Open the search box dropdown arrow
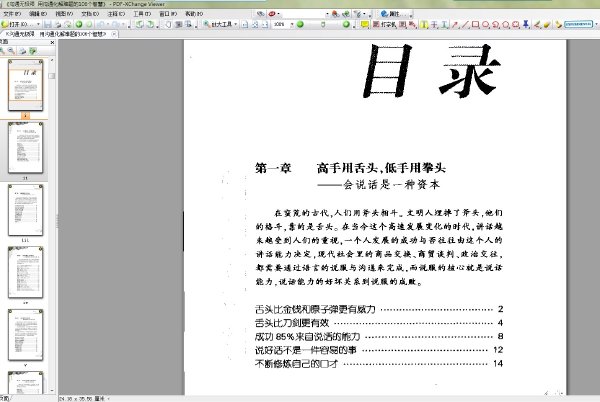This screenshot has width=600, height=402. coord(327,14)
